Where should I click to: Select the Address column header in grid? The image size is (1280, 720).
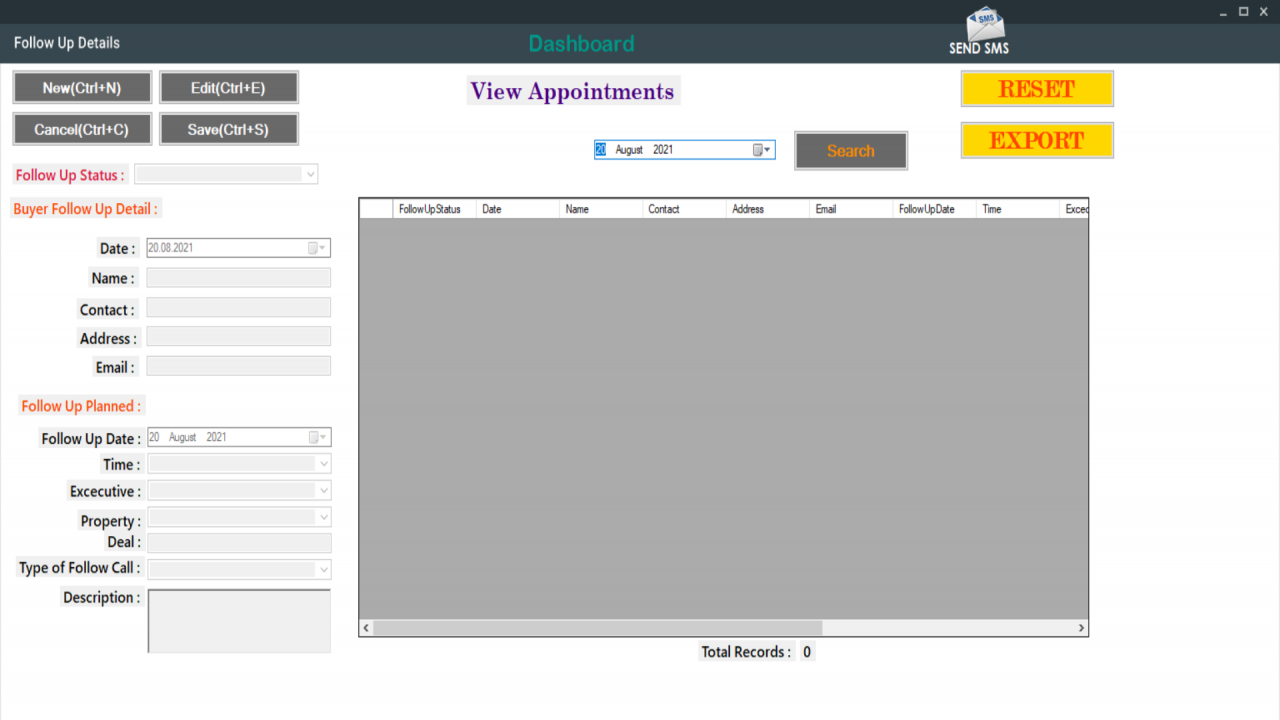(768, 209)
